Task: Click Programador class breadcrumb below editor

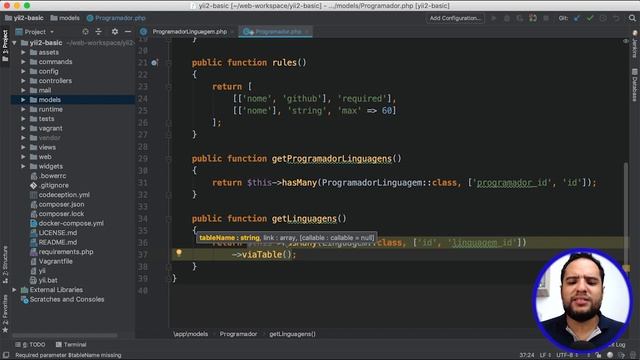Action: pyautogui.click(x=238, y=334)
